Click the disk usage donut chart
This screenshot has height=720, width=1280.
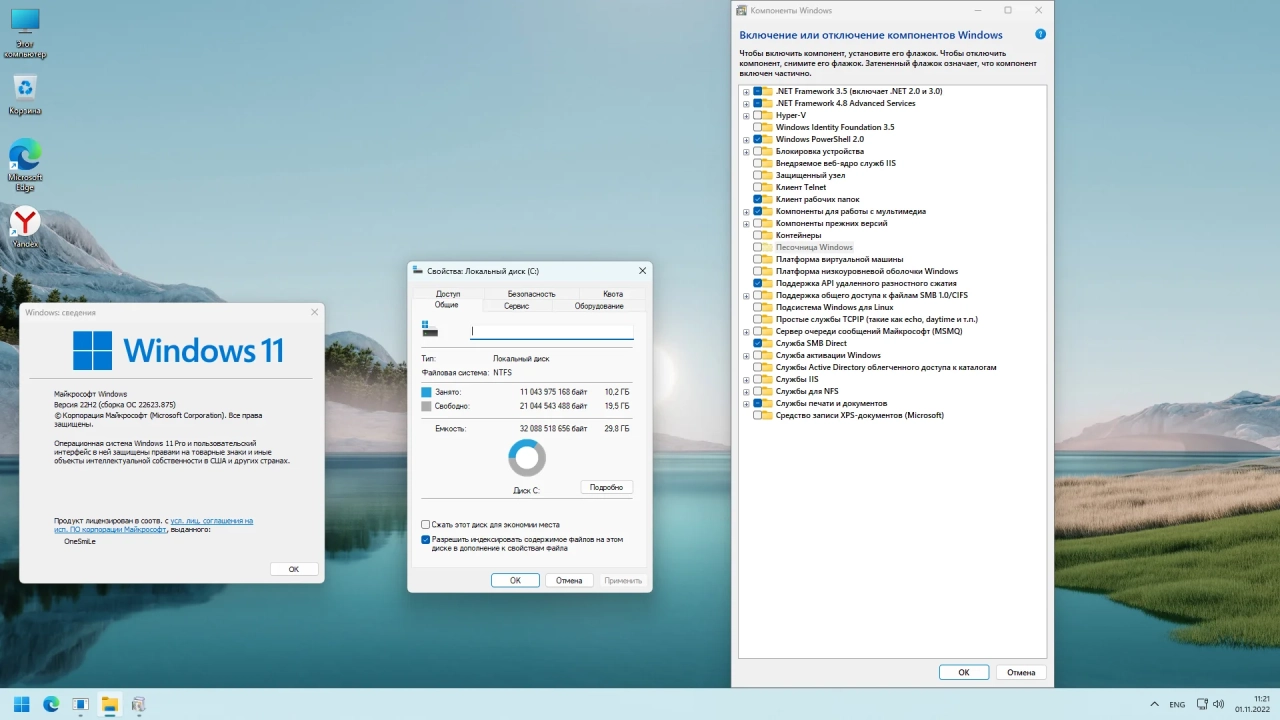tap(527, 458)
